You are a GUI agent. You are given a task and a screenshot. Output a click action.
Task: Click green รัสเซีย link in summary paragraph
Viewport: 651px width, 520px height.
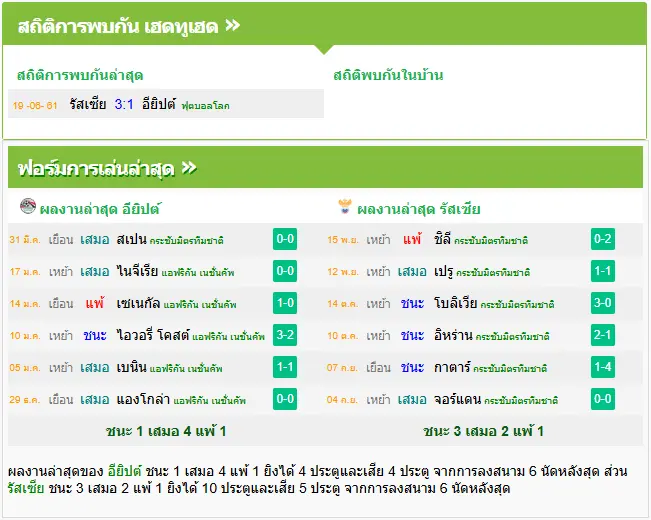point(26,488)
